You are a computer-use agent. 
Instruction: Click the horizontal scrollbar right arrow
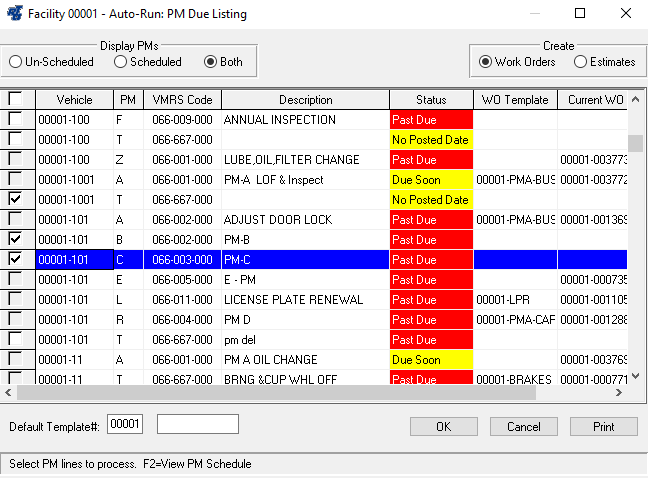click(619, 393)
